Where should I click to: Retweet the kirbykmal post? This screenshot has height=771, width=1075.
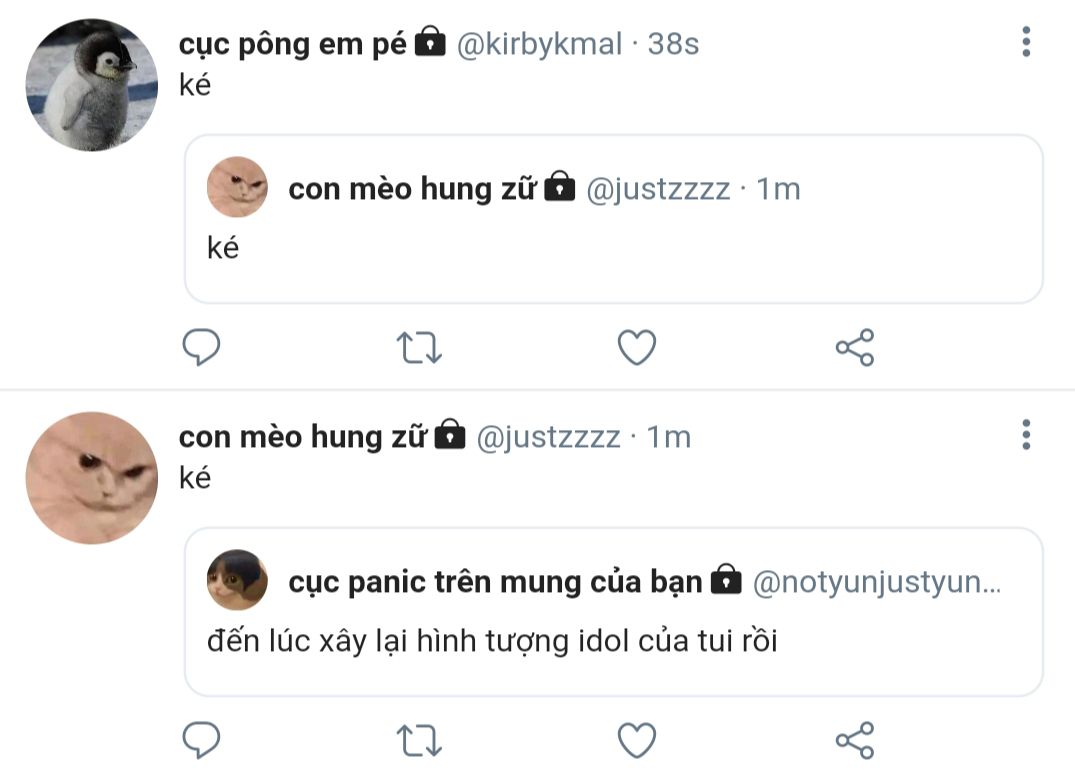coord(419,347)
